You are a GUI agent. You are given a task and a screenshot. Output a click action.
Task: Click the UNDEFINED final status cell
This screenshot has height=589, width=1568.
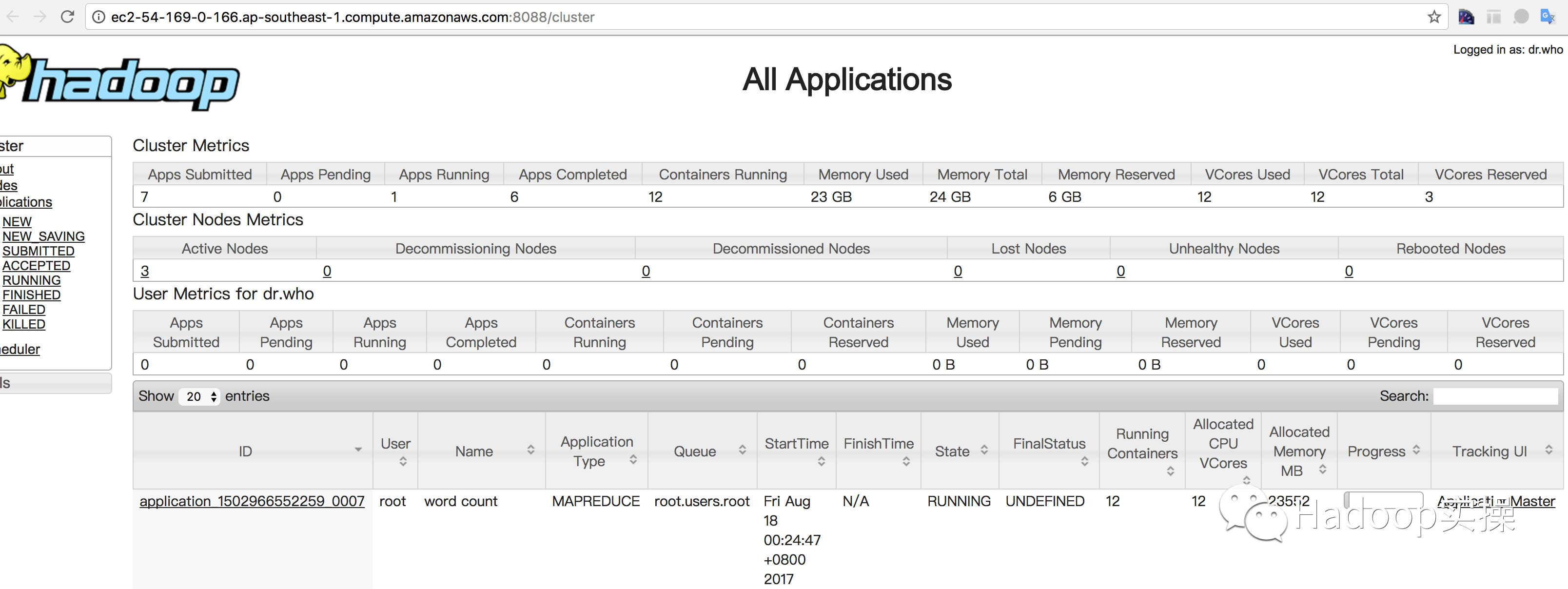(1044, 501)
